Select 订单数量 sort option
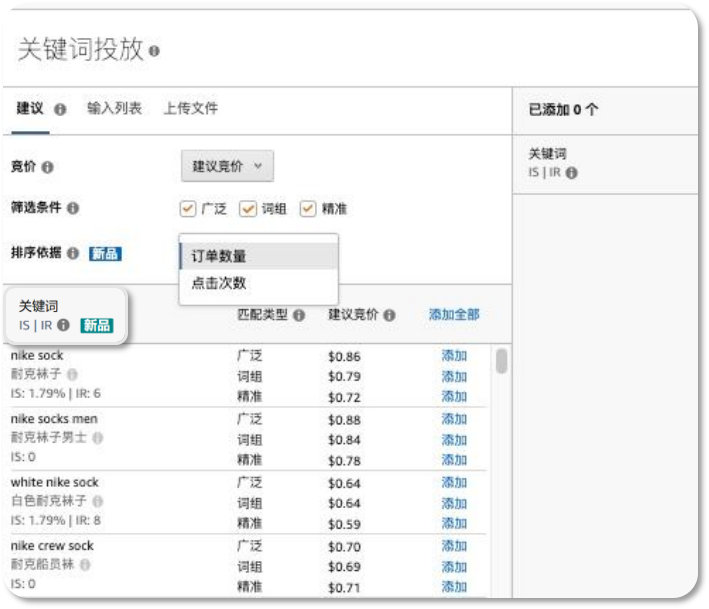Screen dimensions: 709x609 tap(259, 256)
